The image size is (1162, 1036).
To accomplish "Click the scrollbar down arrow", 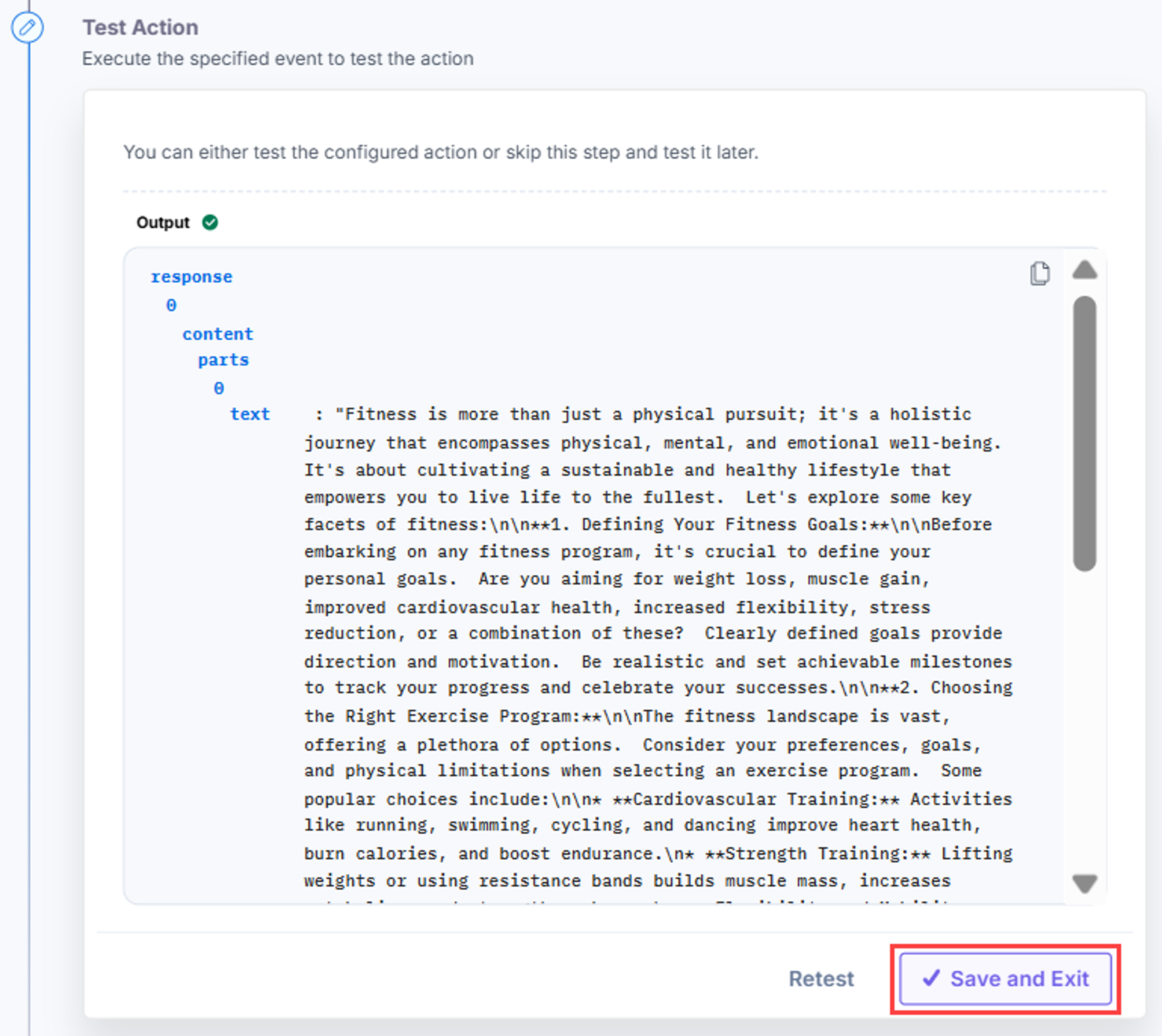I will (1085, 884).
